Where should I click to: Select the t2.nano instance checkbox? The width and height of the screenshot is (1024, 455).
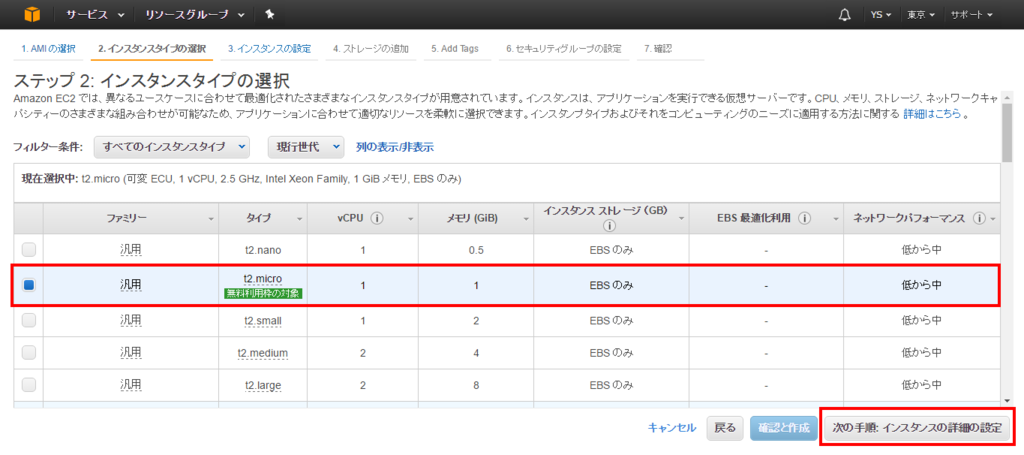[x=29, y=249]
